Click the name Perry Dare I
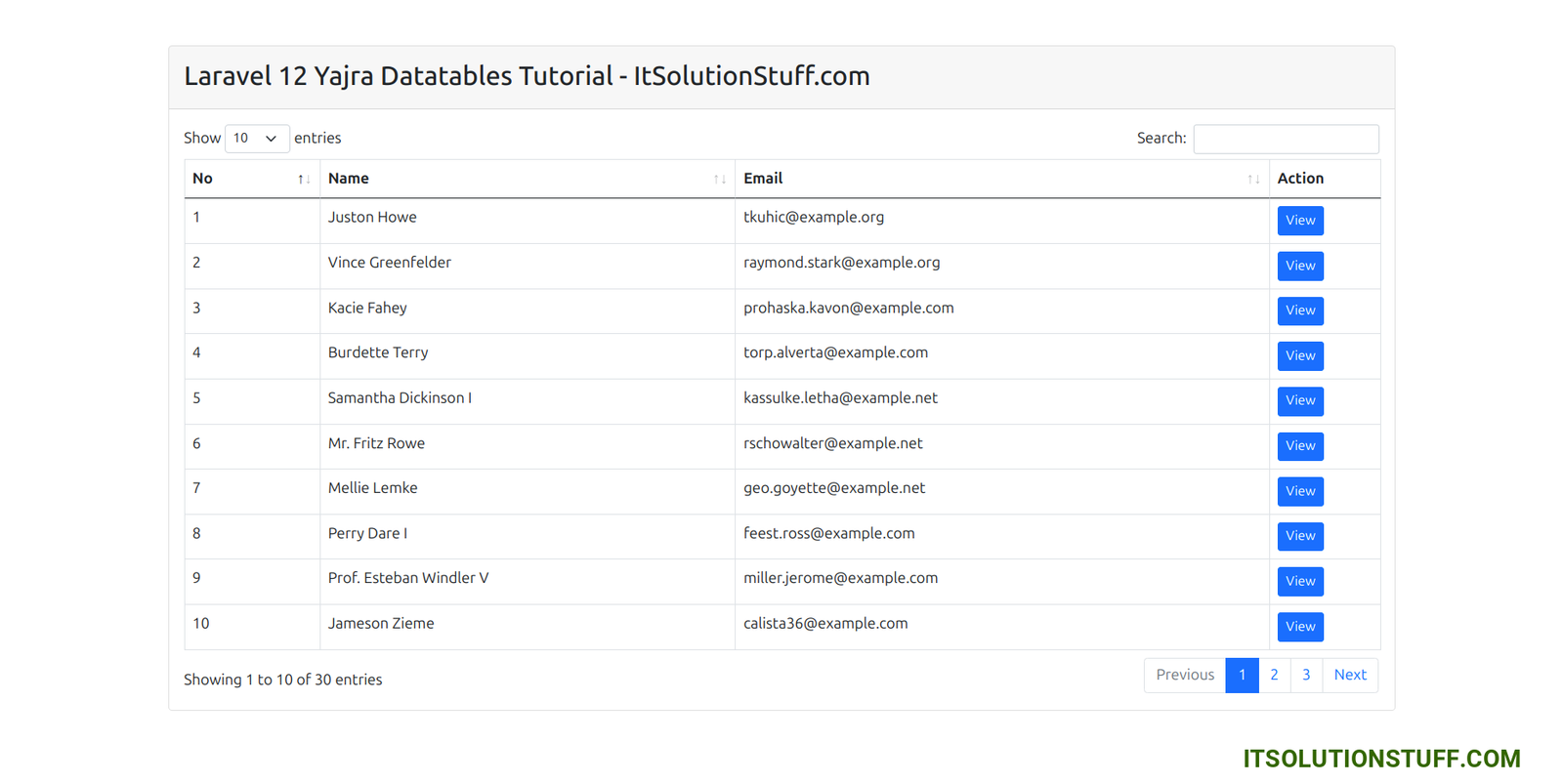Image resolution: width=1563 pixels, height=784 pixels. click(367, 534)
